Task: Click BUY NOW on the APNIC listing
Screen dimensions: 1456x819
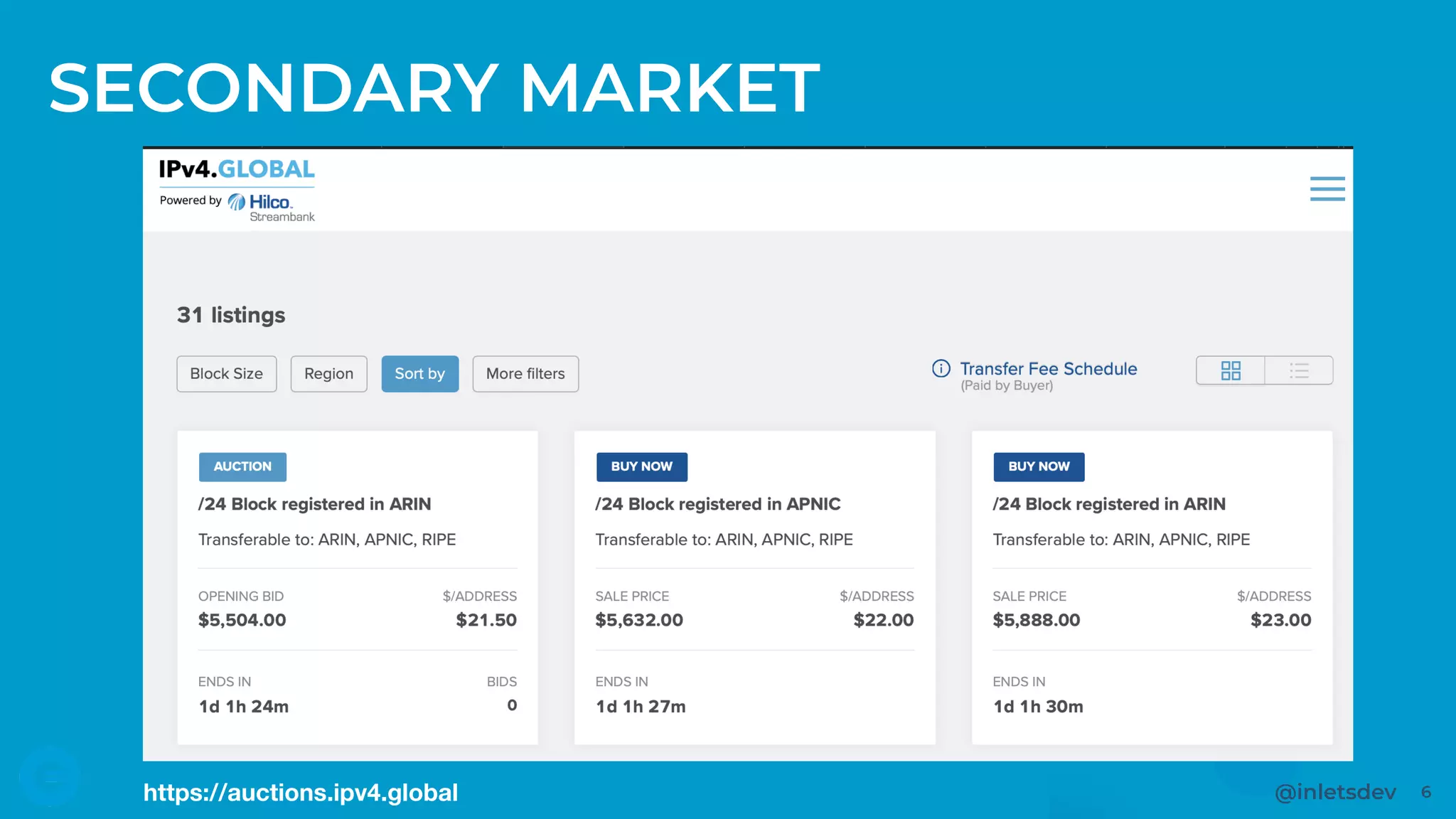Action: click(642, 466)
